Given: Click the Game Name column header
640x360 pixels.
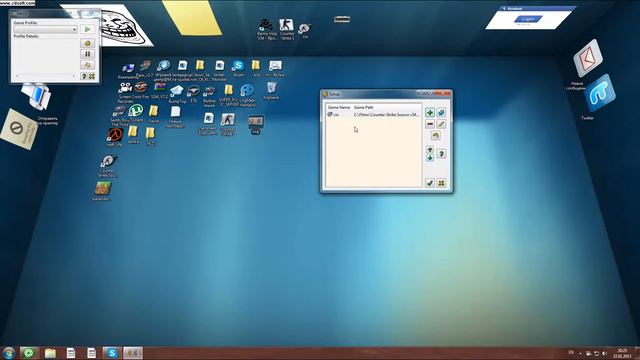Looking at the screenshot, I should (339, 107).
